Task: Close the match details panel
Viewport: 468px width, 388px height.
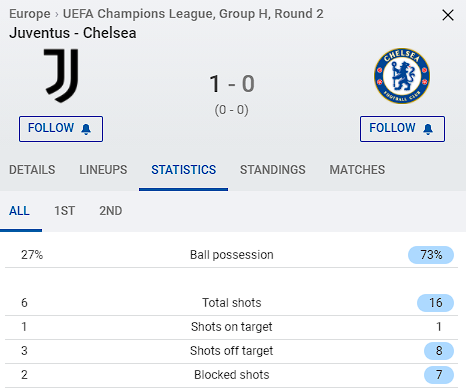Action: click(448, 15)
